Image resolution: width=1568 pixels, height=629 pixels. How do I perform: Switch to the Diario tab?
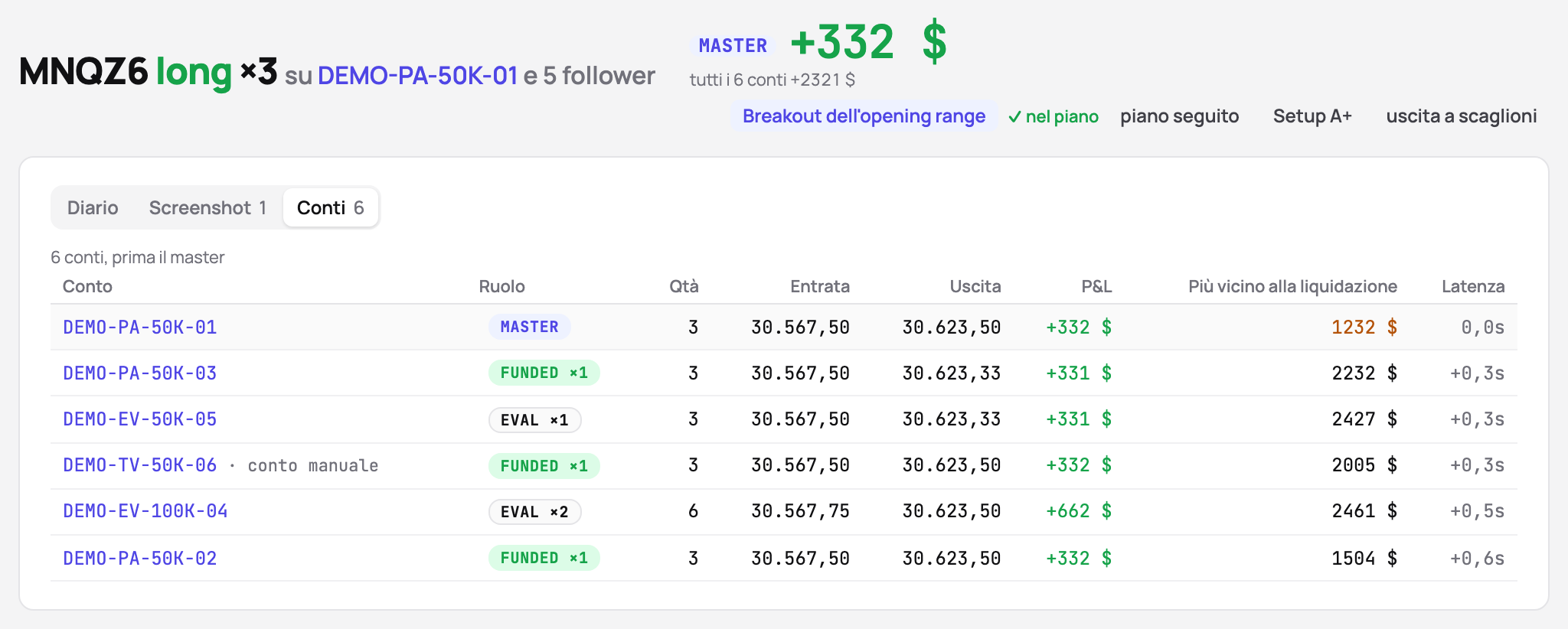click(x=93, y=207)
